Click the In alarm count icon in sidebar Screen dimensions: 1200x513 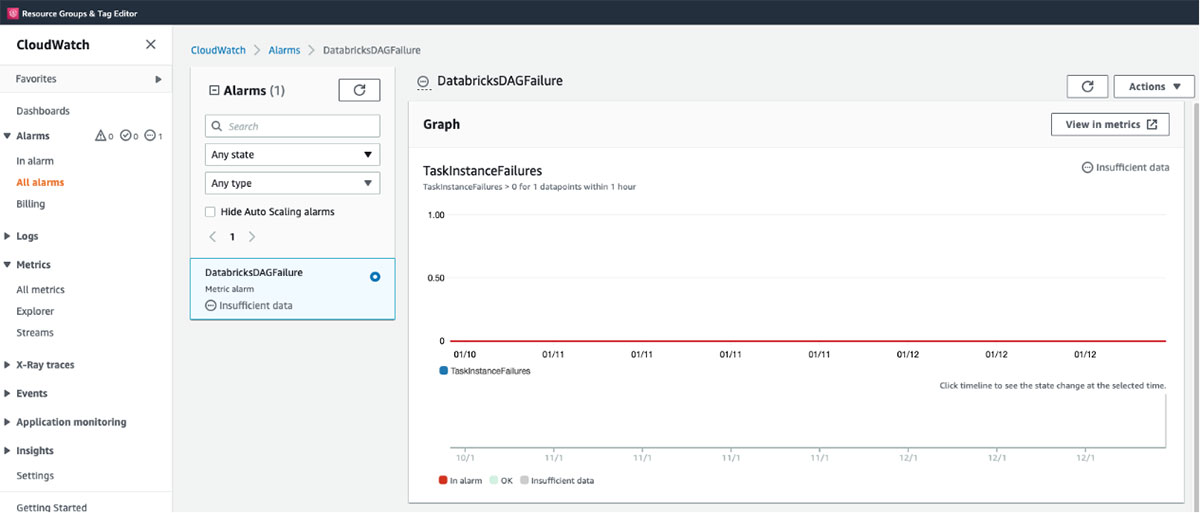point(100,136)
